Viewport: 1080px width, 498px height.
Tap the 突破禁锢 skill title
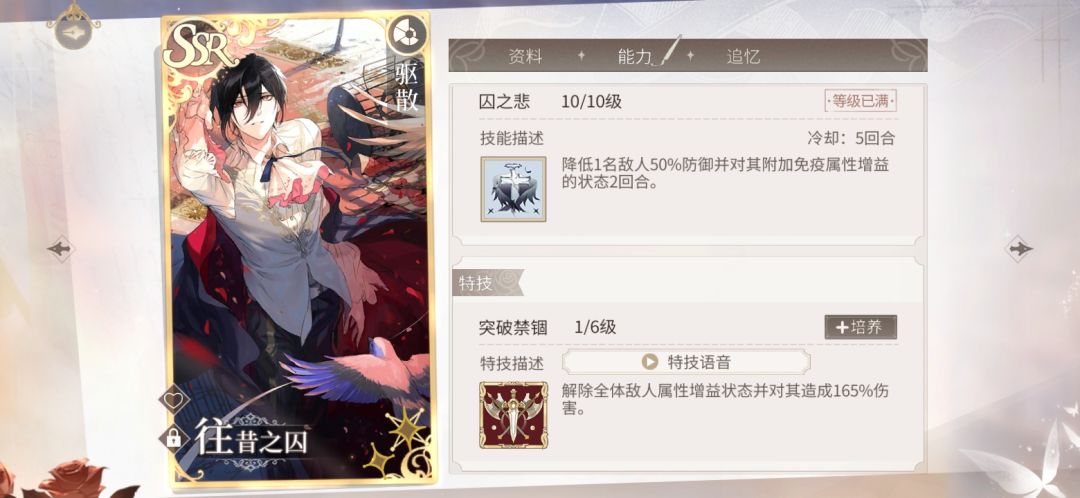coord(513,328)
